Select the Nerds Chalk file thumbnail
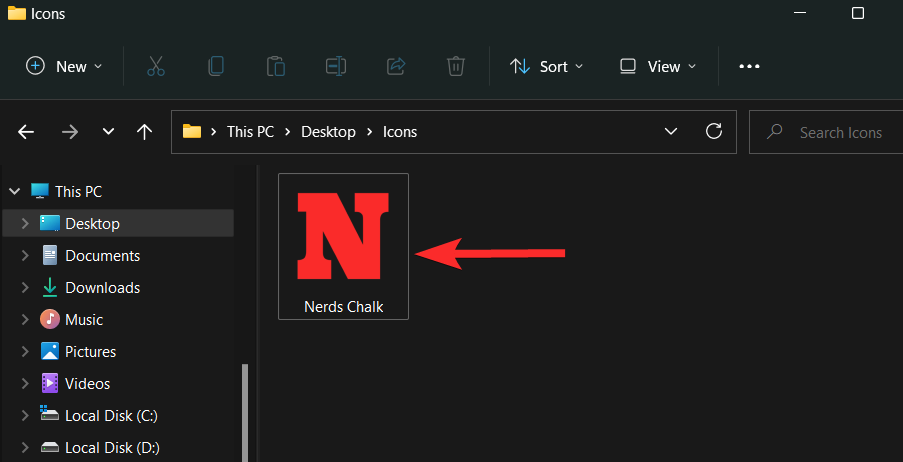This screenshot has height=462, width=903. [343, 246]
